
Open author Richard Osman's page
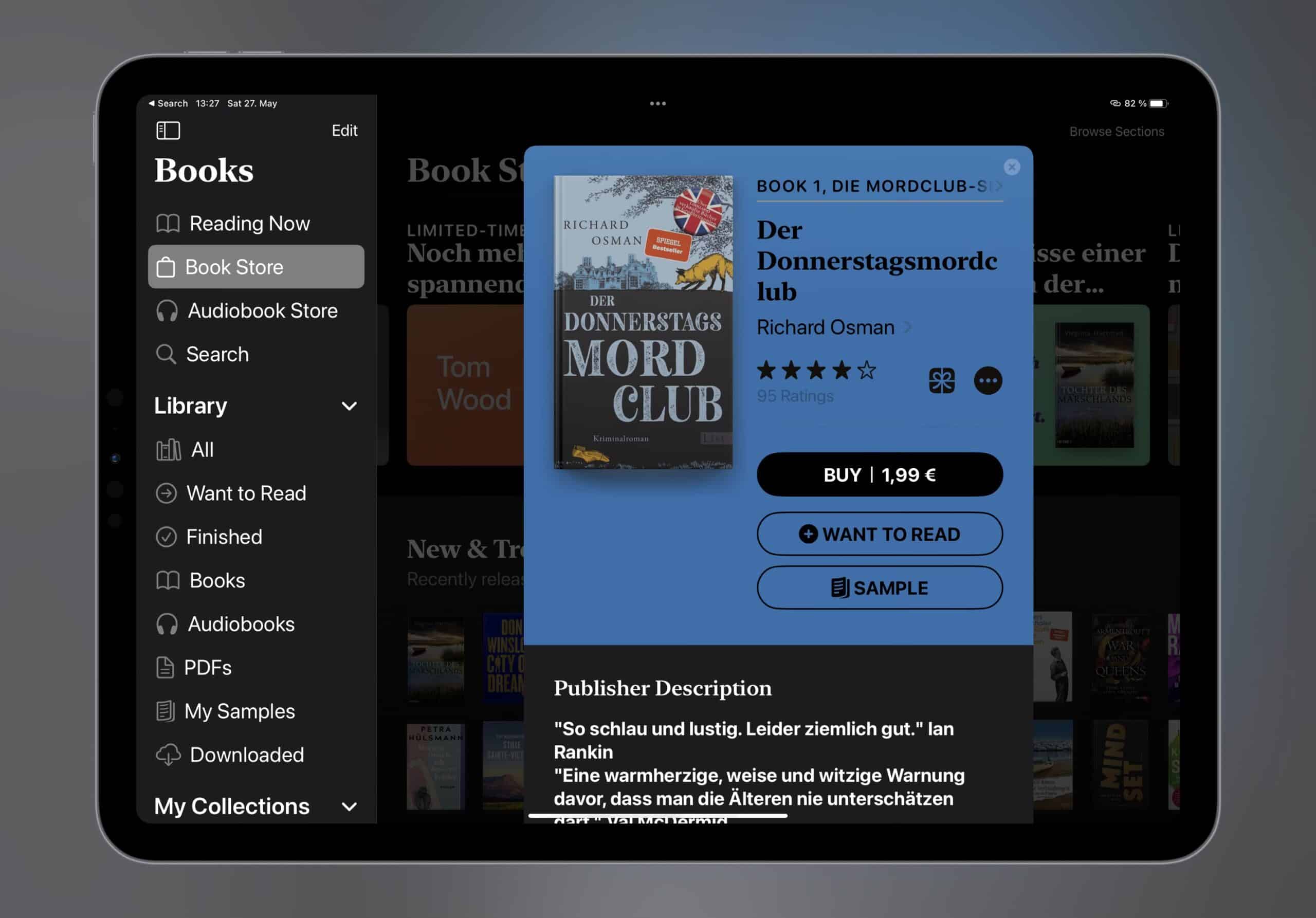pos(834,327)
